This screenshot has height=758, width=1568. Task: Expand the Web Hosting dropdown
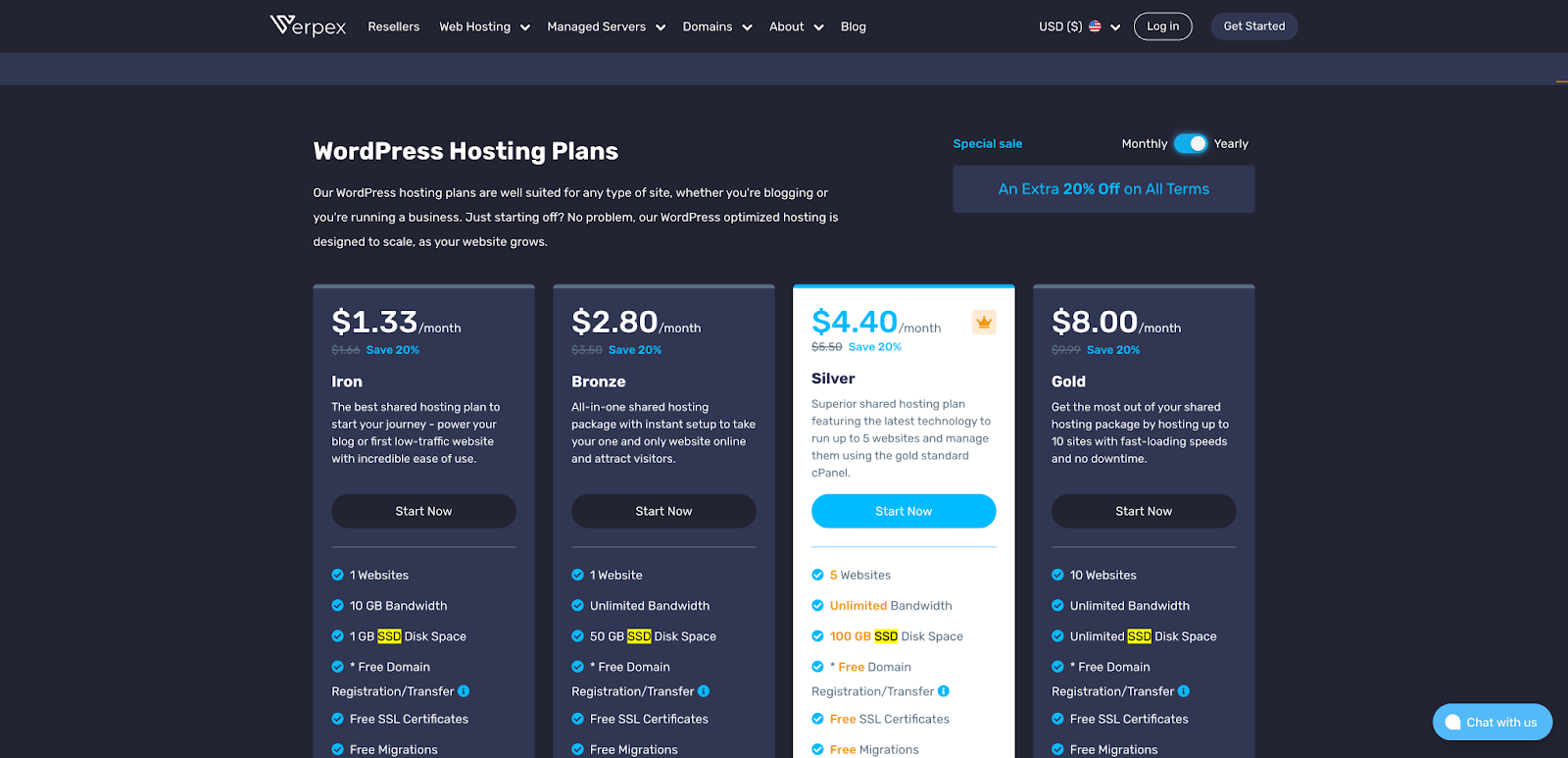(x=484, y=26)
